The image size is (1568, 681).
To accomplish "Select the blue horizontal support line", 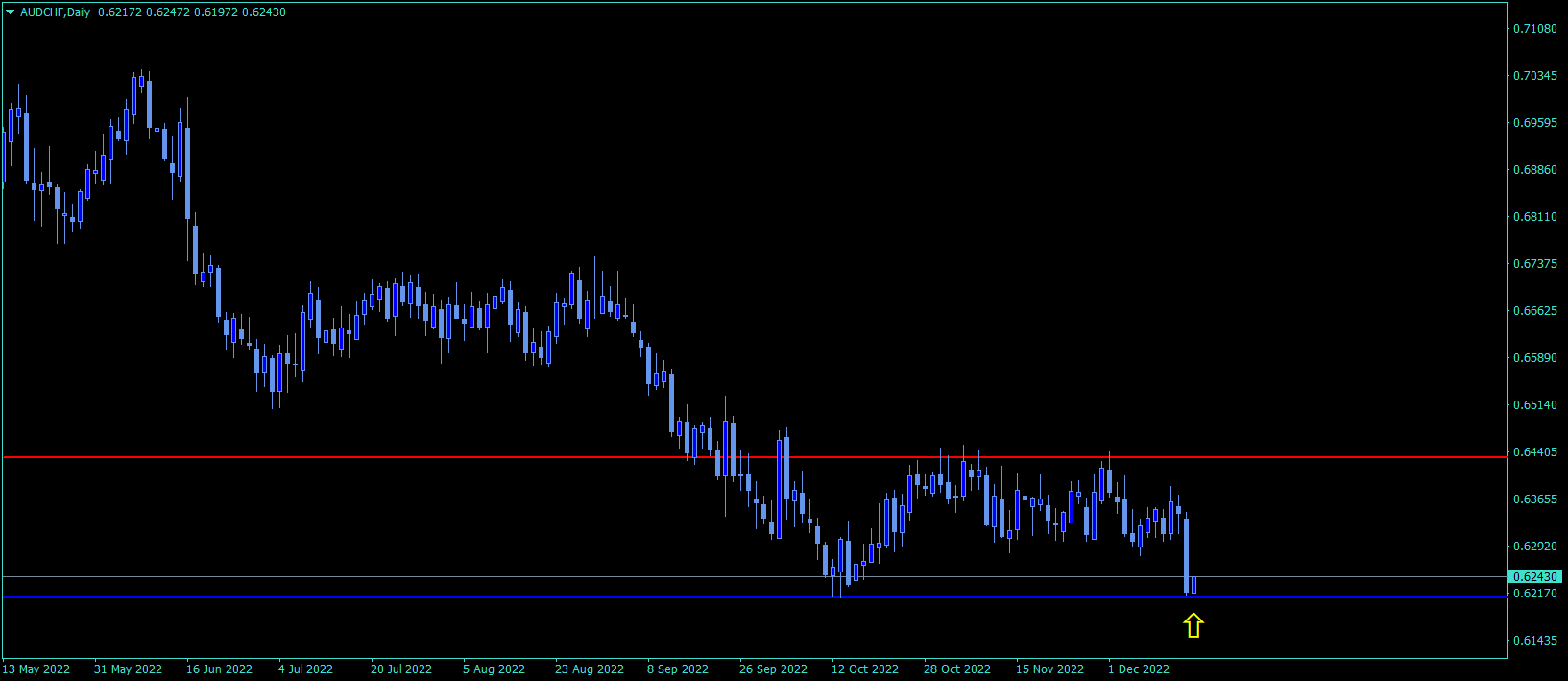I will 755,597.
